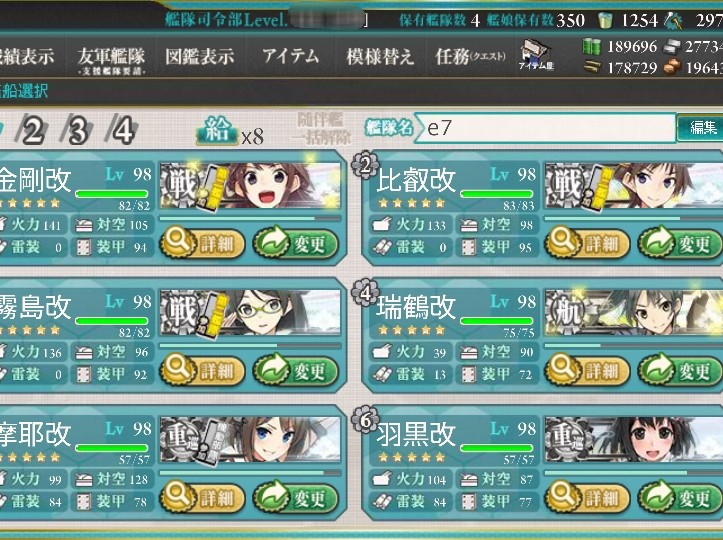The width and height of the screenshot is (723, 540).
Task: Switch to fleet tab 2
Action: tap(33, 131)
